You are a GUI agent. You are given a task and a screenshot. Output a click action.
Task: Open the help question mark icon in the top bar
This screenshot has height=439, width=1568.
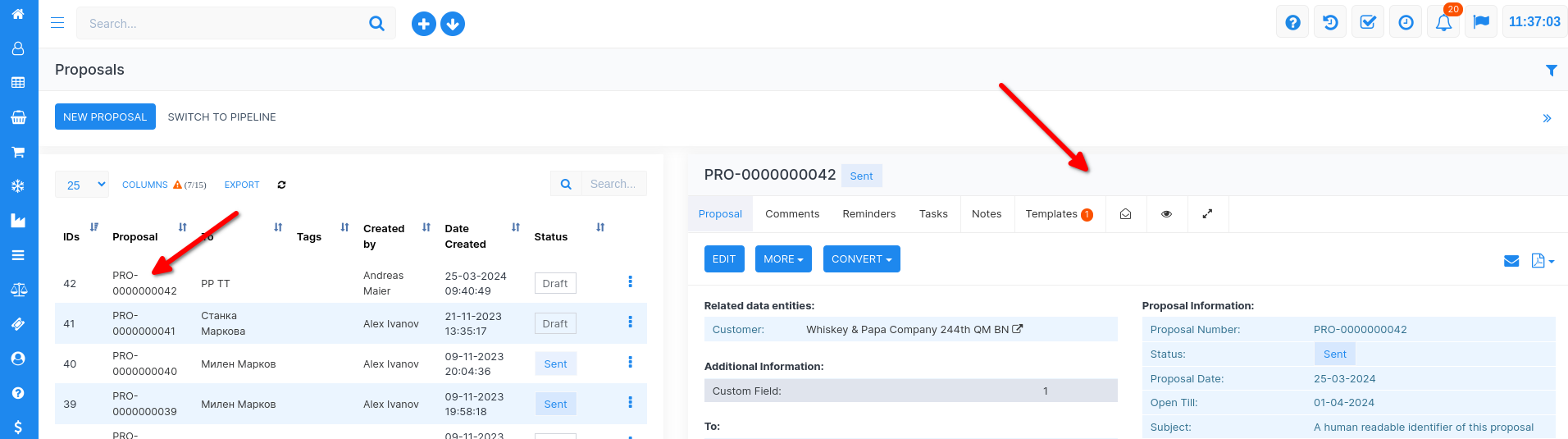1292,23
